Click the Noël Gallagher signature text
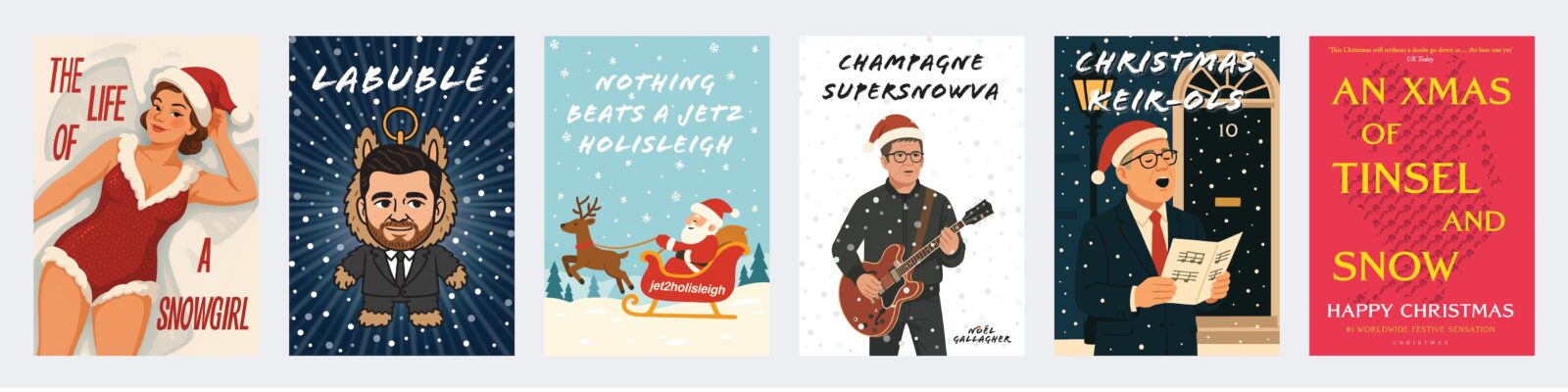 pos(981,333)
